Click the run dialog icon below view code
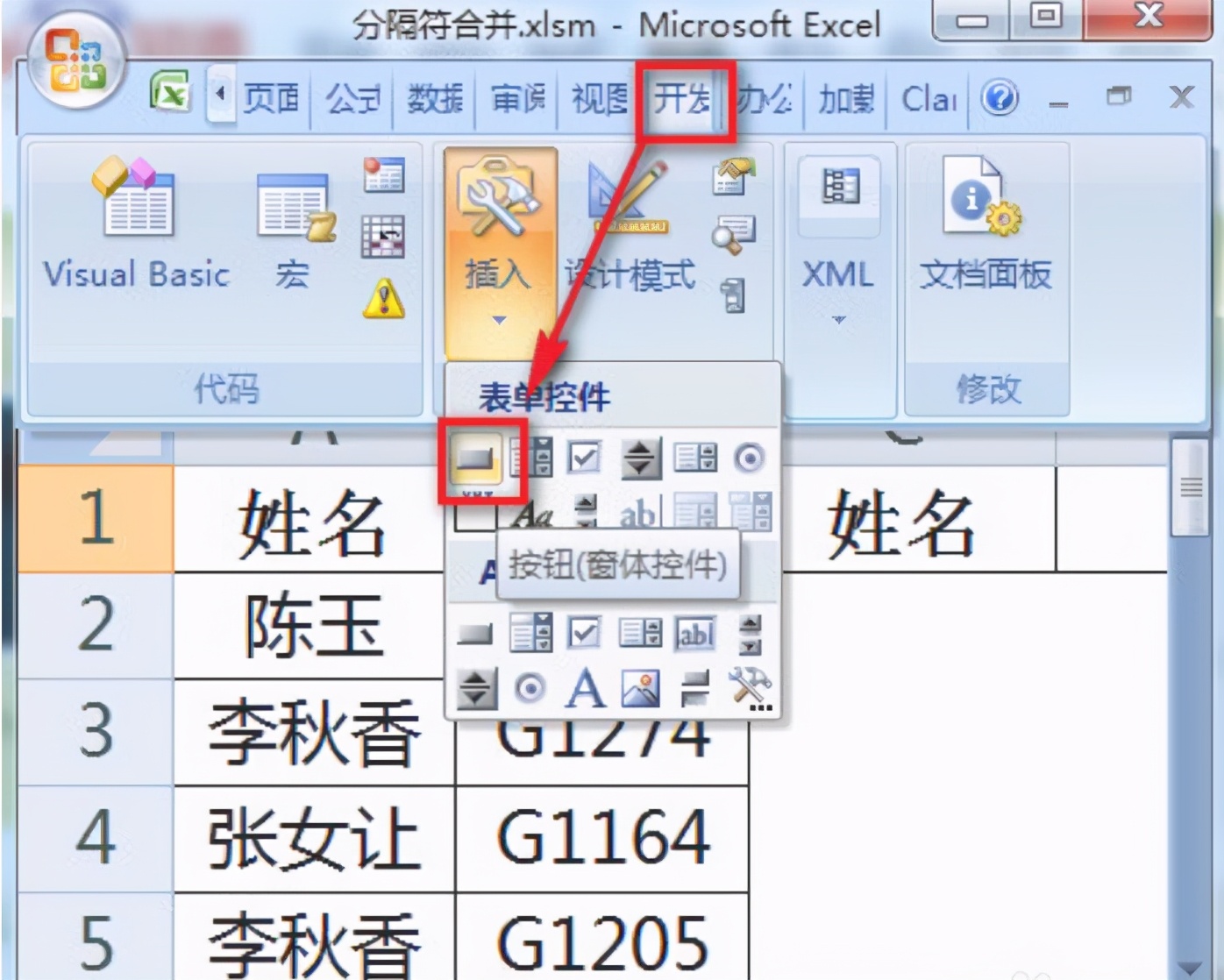This screenshot has width=1224, height=980. pos(733,295)
